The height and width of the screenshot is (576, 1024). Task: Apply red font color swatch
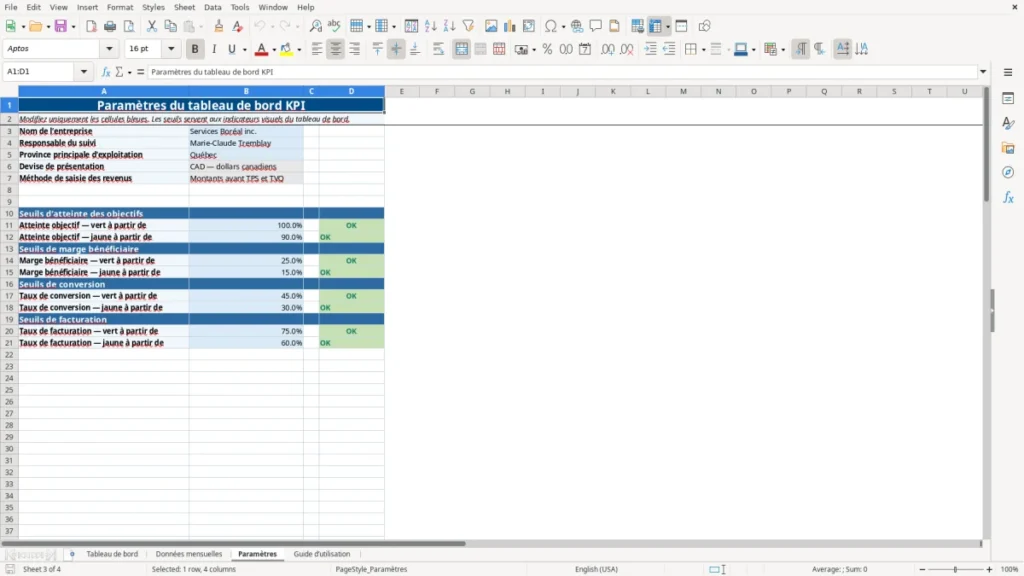point(261,49)
